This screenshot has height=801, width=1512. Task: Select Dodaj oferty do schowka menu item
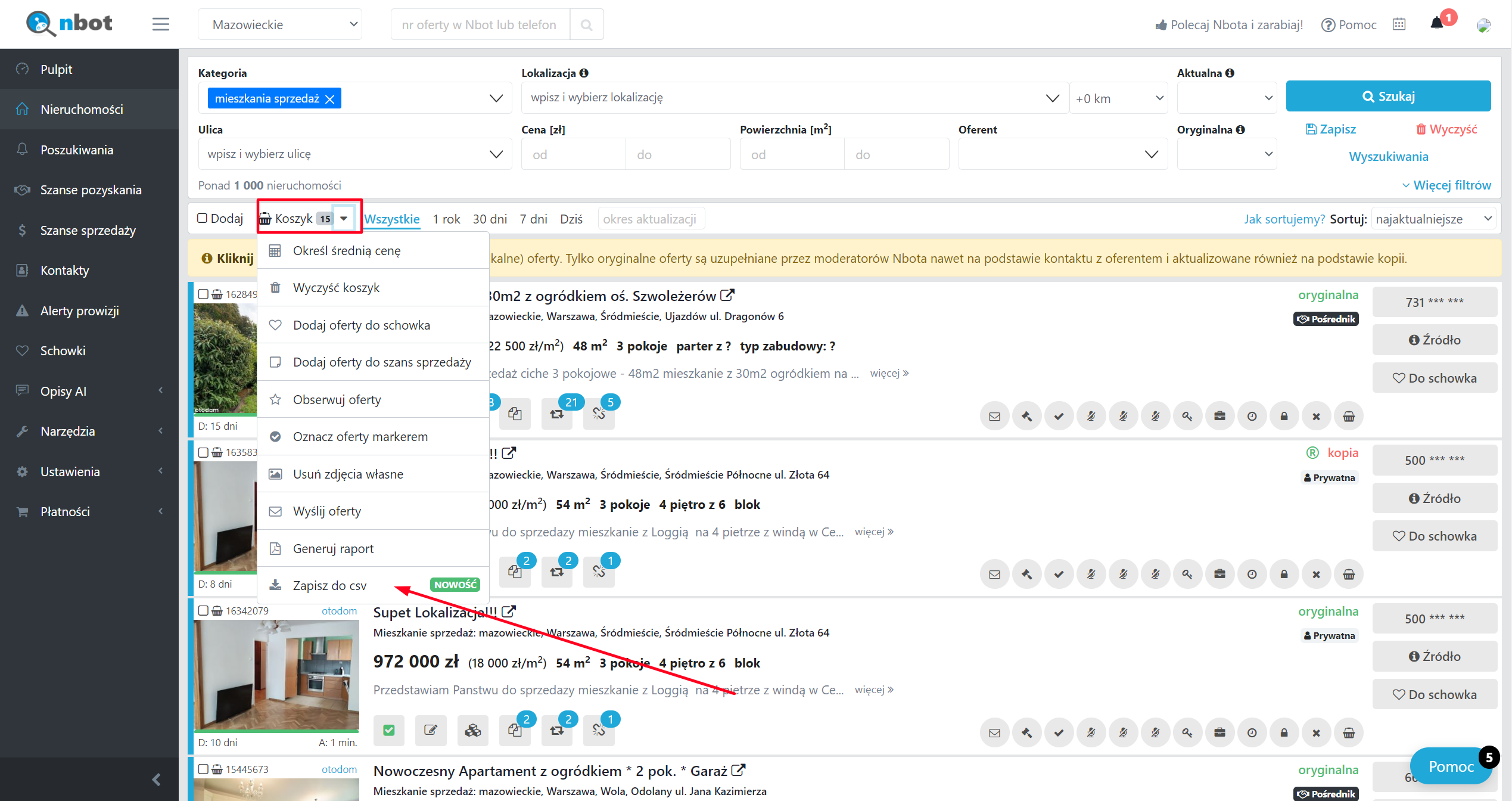click(x=373, y=325)
